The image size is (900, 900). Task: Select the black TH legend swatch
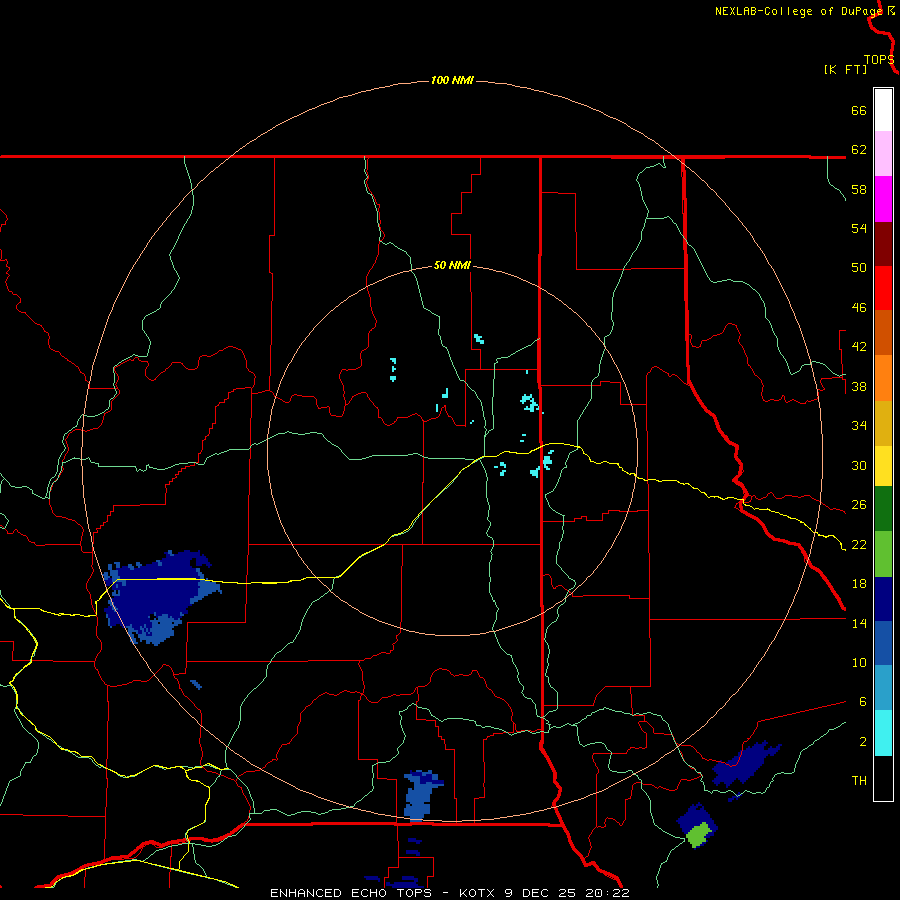click(883, 778)
